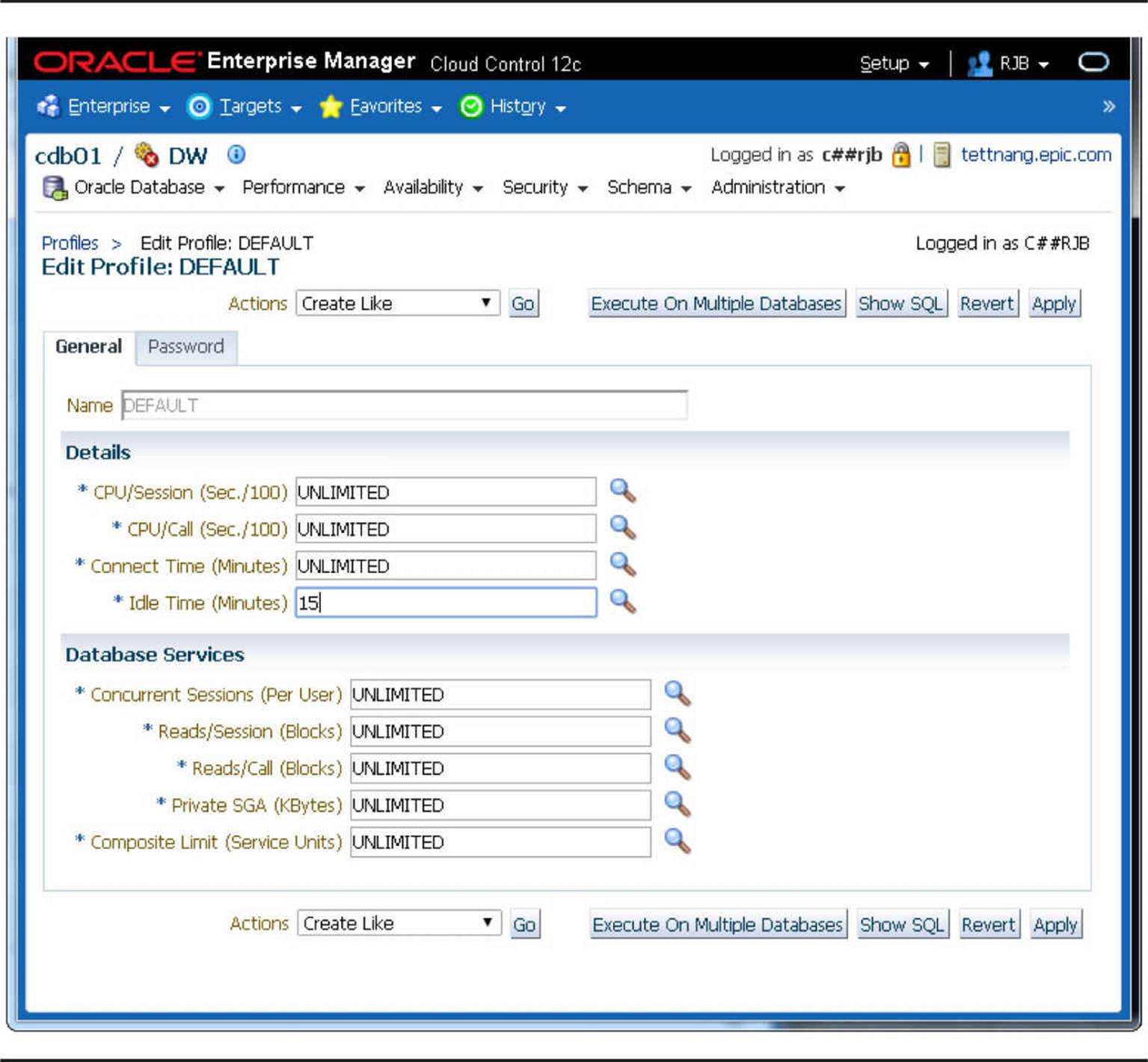This screenshot has height=1062, width=1148.
Task: Expand the Schema menu
Action: coord(649,187)
